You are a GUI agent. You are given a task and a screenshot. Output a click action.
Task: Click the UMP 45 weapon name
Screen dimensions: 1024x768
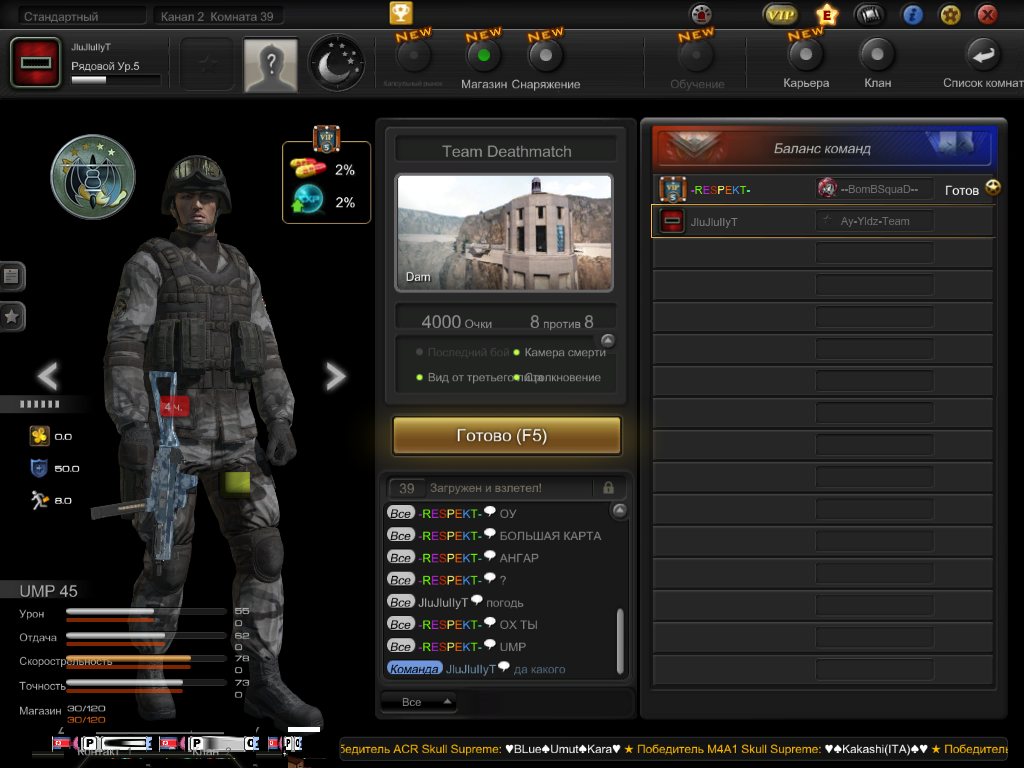click(x=48, y=591)
